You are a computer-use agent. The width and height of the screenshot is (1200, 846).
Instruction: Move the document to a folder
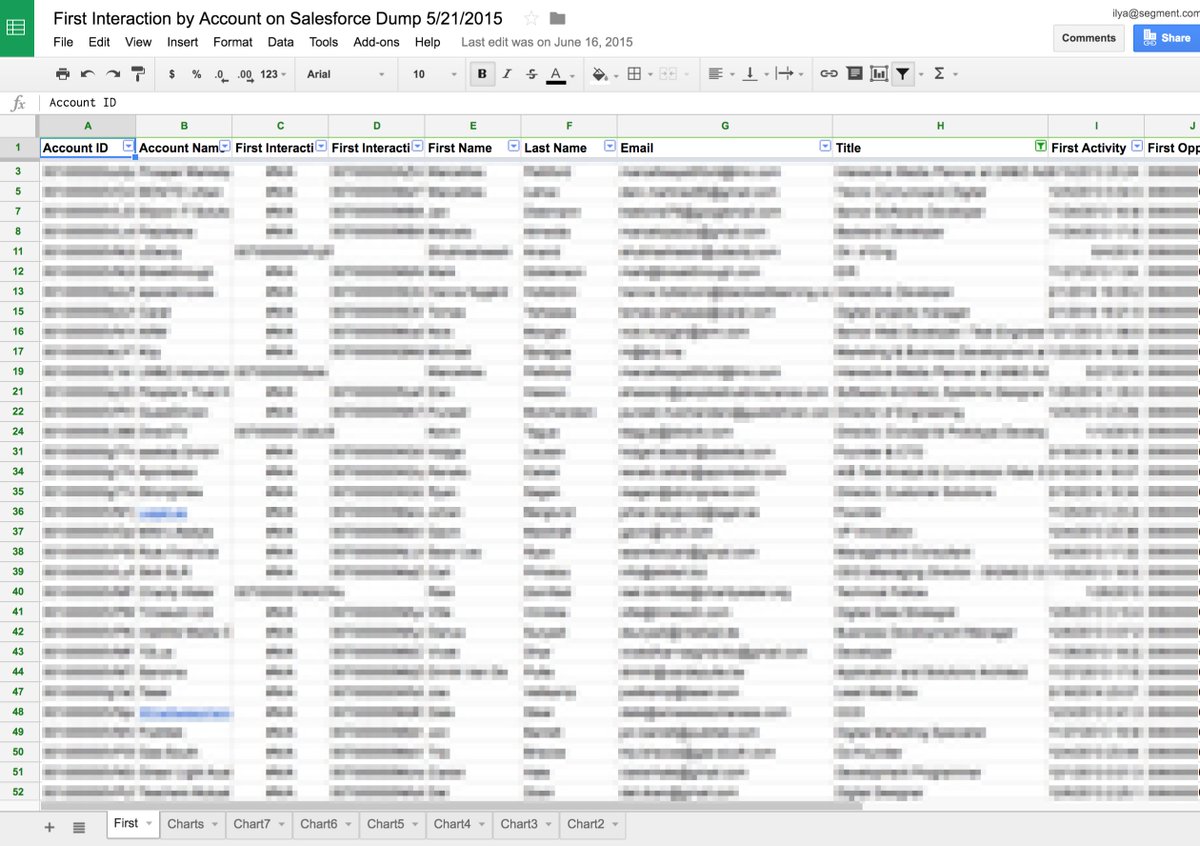pos(557,18)
